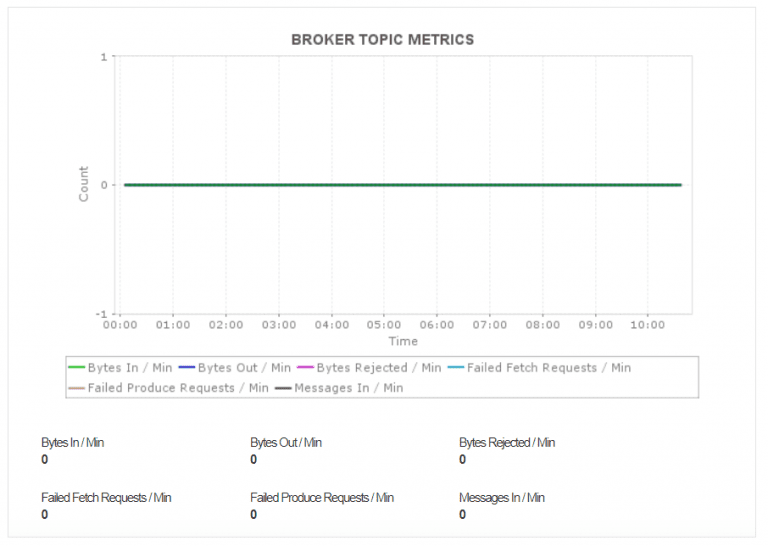Click the Time x-axis label
768x546 pixels.
[x=403, y=341]
